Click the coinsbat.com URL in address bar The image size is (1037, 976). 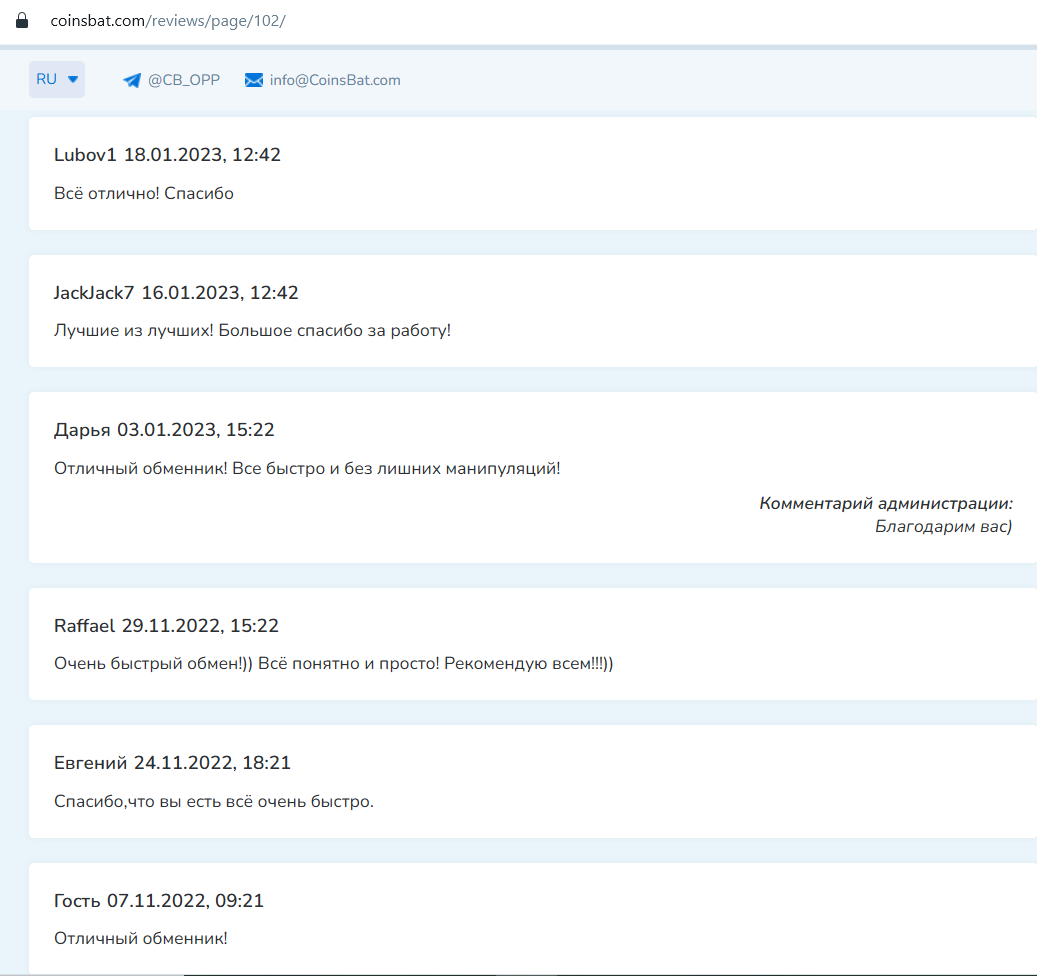coord(168,20)
